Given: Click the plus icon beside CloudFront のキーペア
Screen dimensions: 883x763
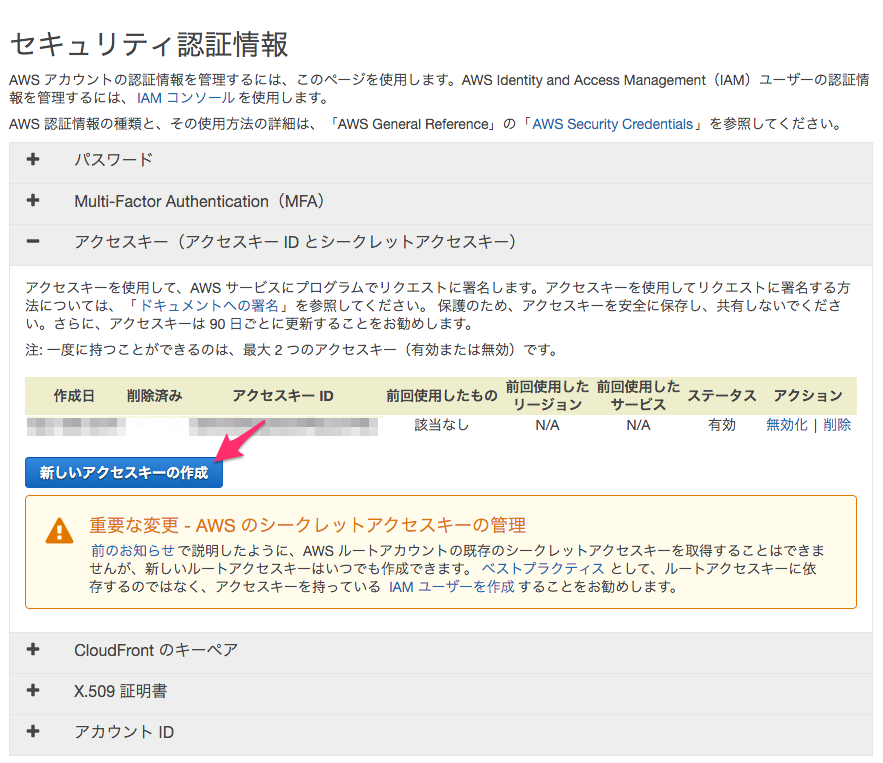Looking at the screenshot, I should pyautogui.click(x=33, y=649).
